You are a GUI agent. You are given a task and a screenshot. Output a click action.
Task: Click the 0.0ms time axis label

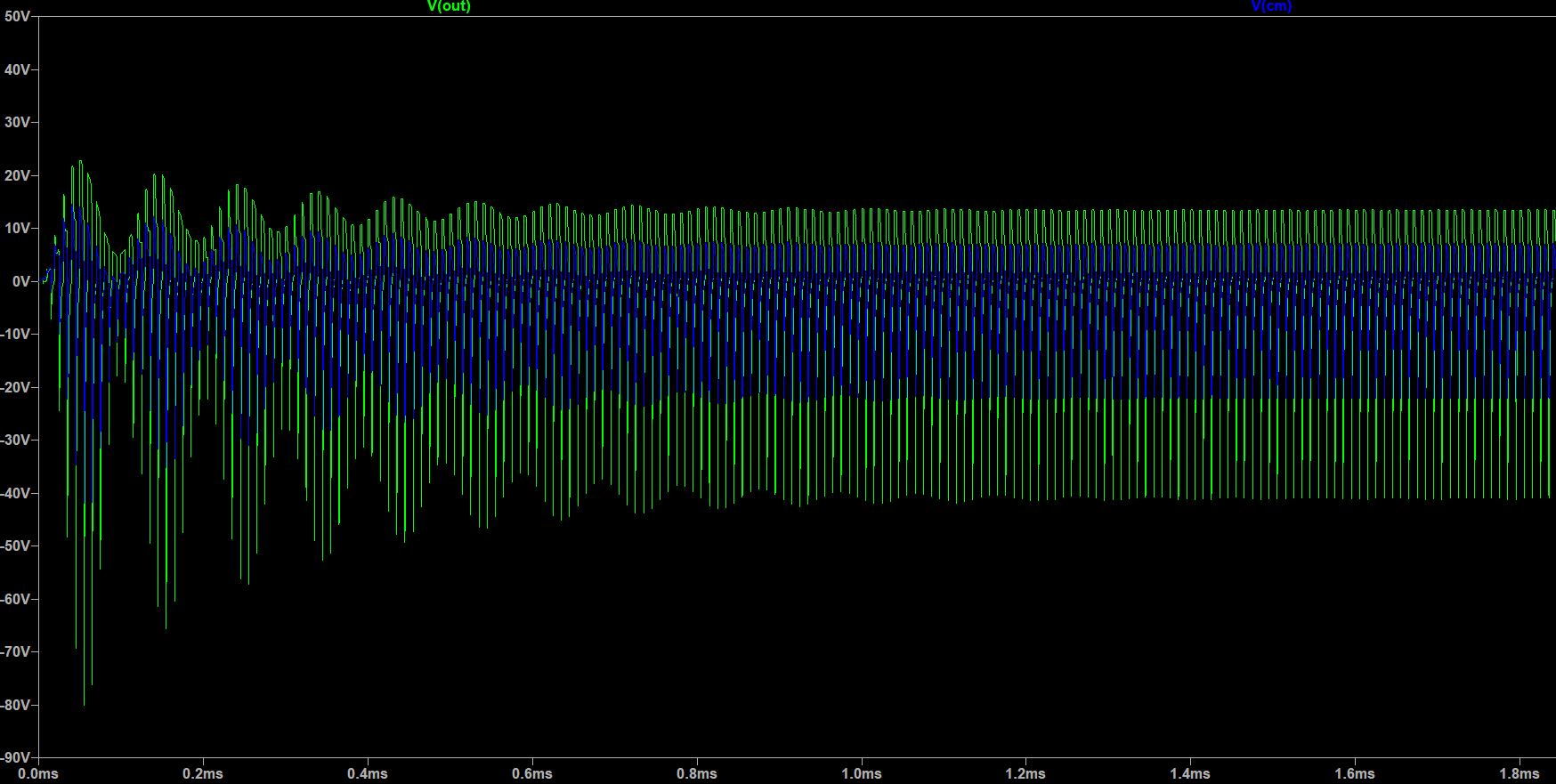coord(38,774)
